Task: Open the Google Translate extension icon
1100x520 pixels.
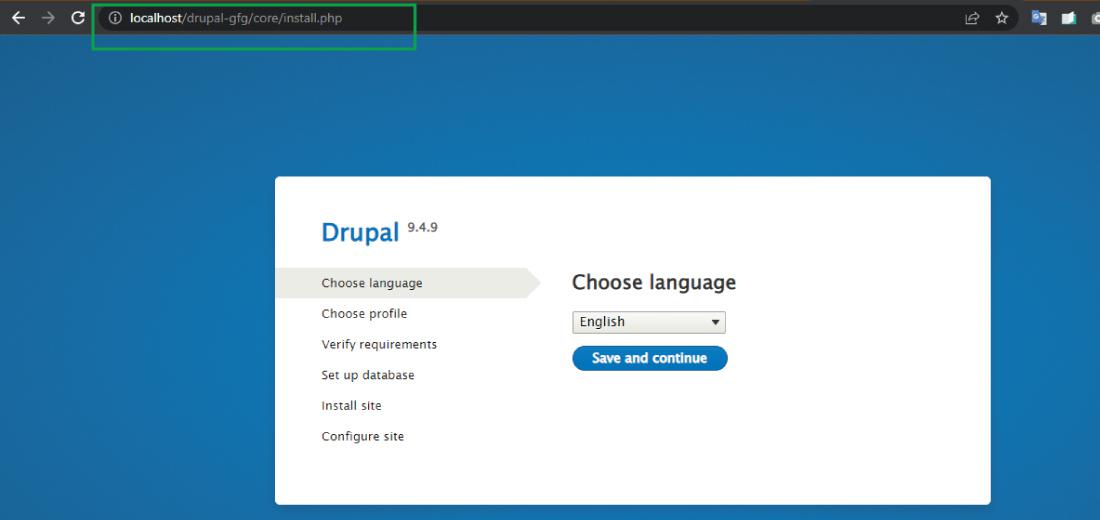Action: (x=1039, y=18)
